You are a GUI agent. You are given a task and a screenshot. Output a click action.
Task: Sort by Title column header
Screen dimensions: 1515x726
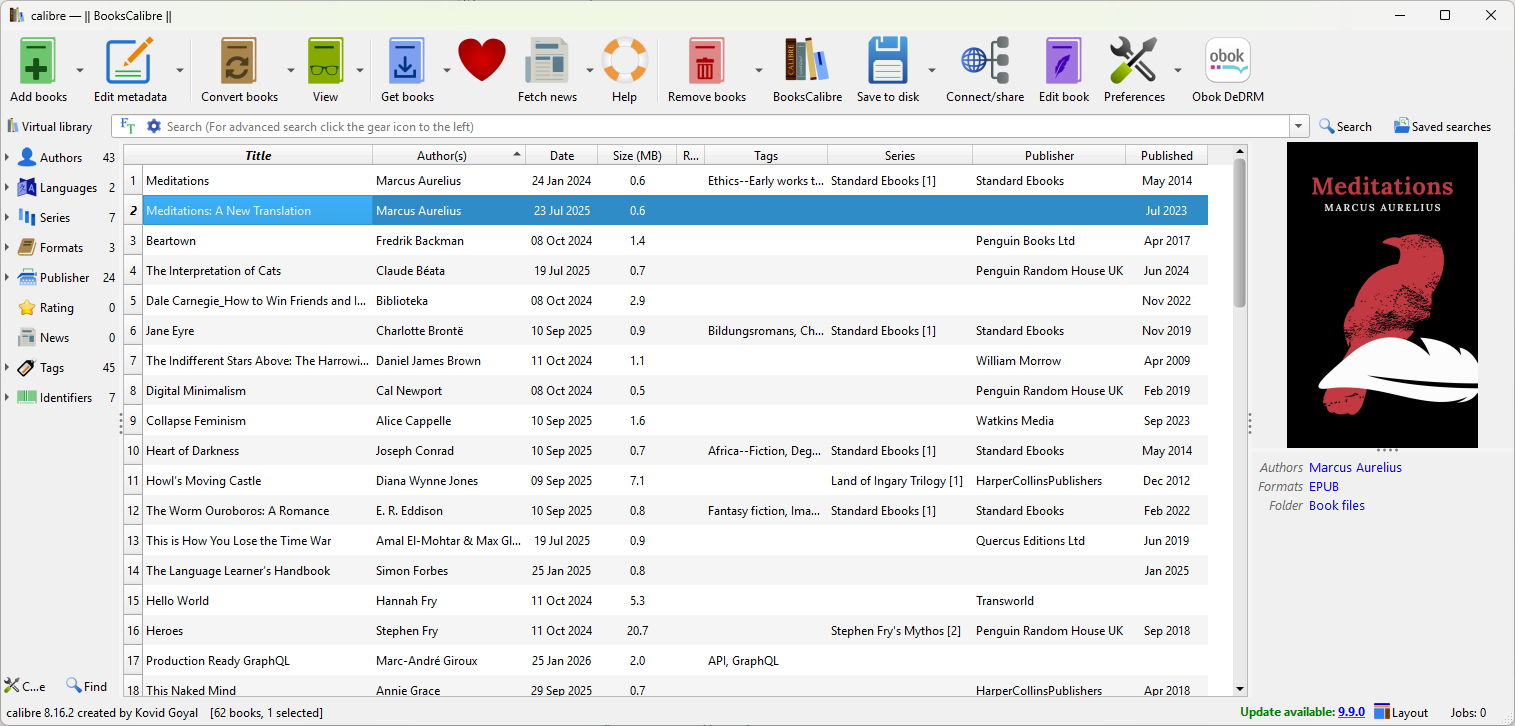tap(258, 155)
